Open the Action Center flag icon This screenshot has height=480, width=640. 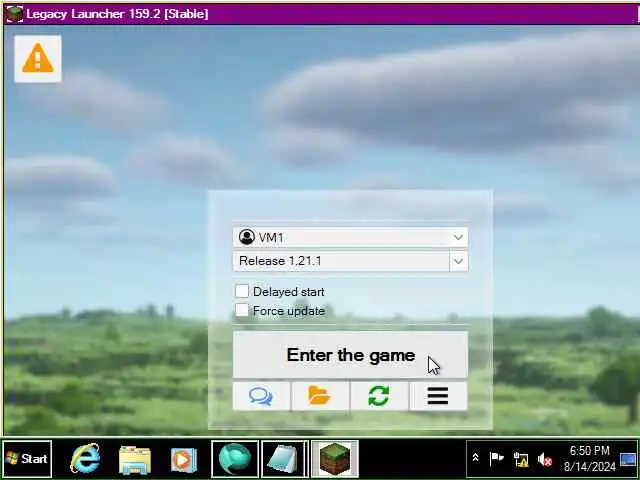pyautogui.click(x=496, y=459)
